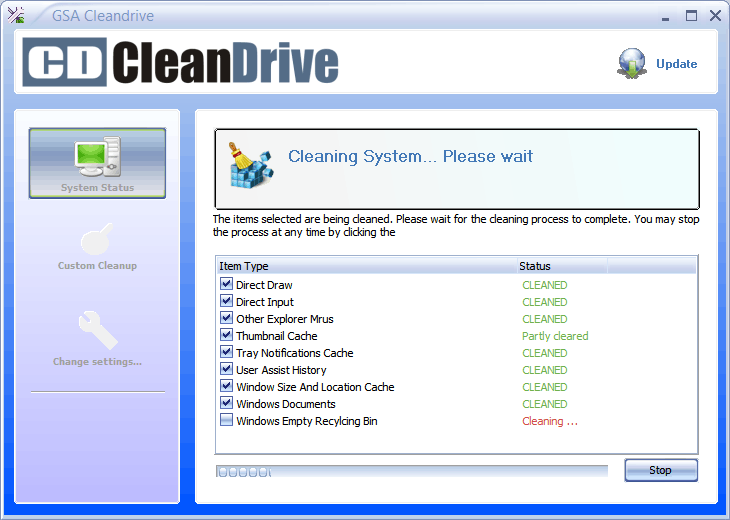This screenshot has height=520, width=730.
Task: Select Tray Notifications Cache row text
Action: pyautogui.click(x=295, y=353)
